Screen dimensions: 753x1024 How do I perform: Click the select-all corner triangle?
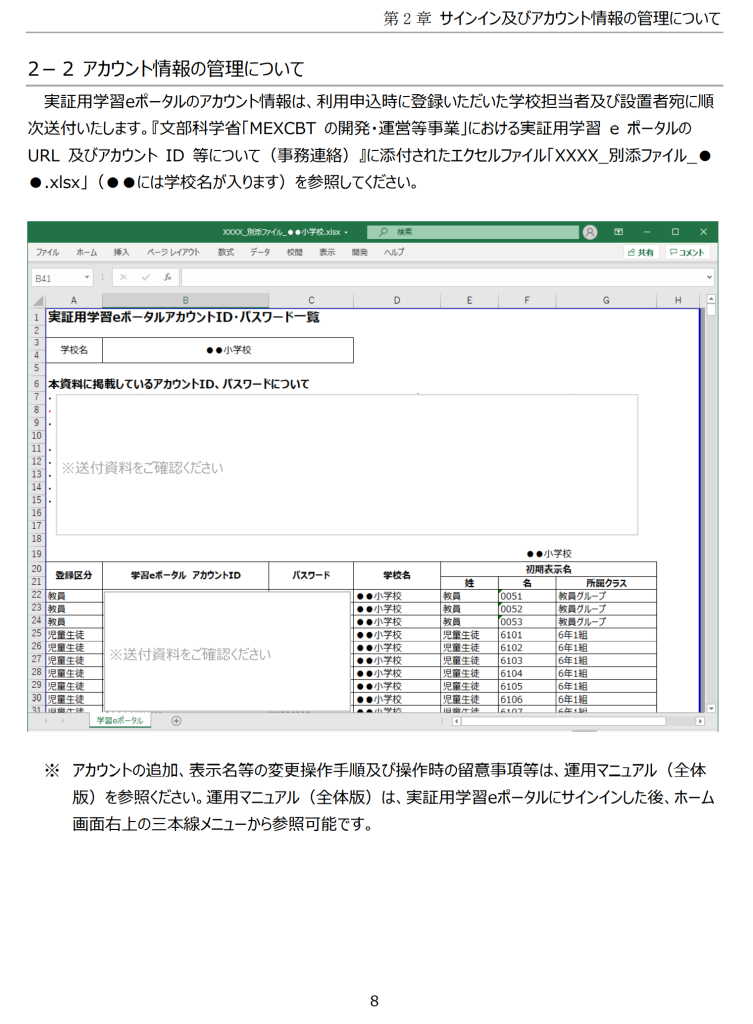(x=38, y=300)
